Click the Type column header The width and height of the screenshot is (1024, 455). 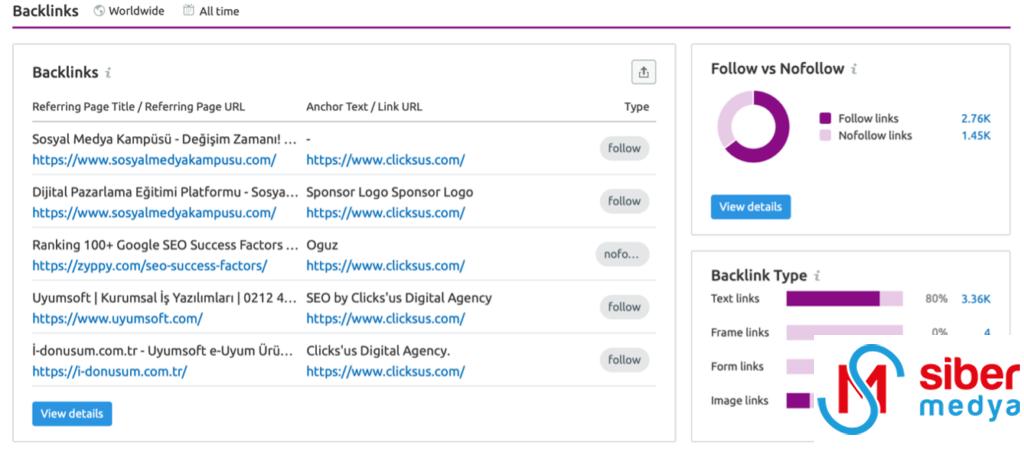[637, 107]
